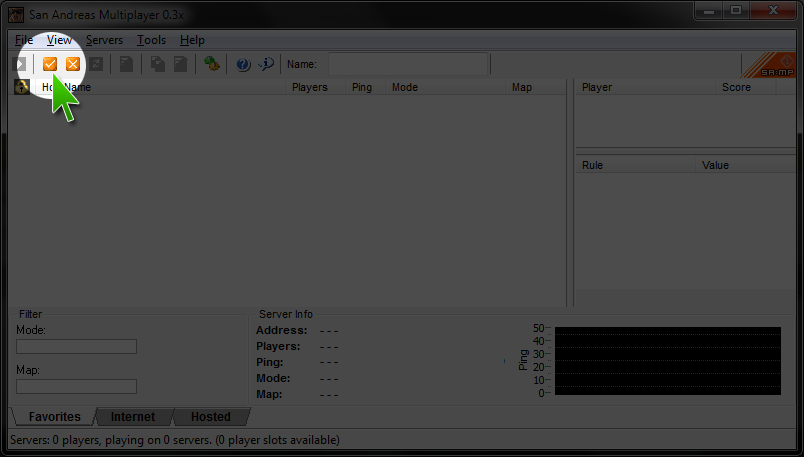Click the refresh server toolbar icon
804x457 pixels.
(x=97, y=64)
